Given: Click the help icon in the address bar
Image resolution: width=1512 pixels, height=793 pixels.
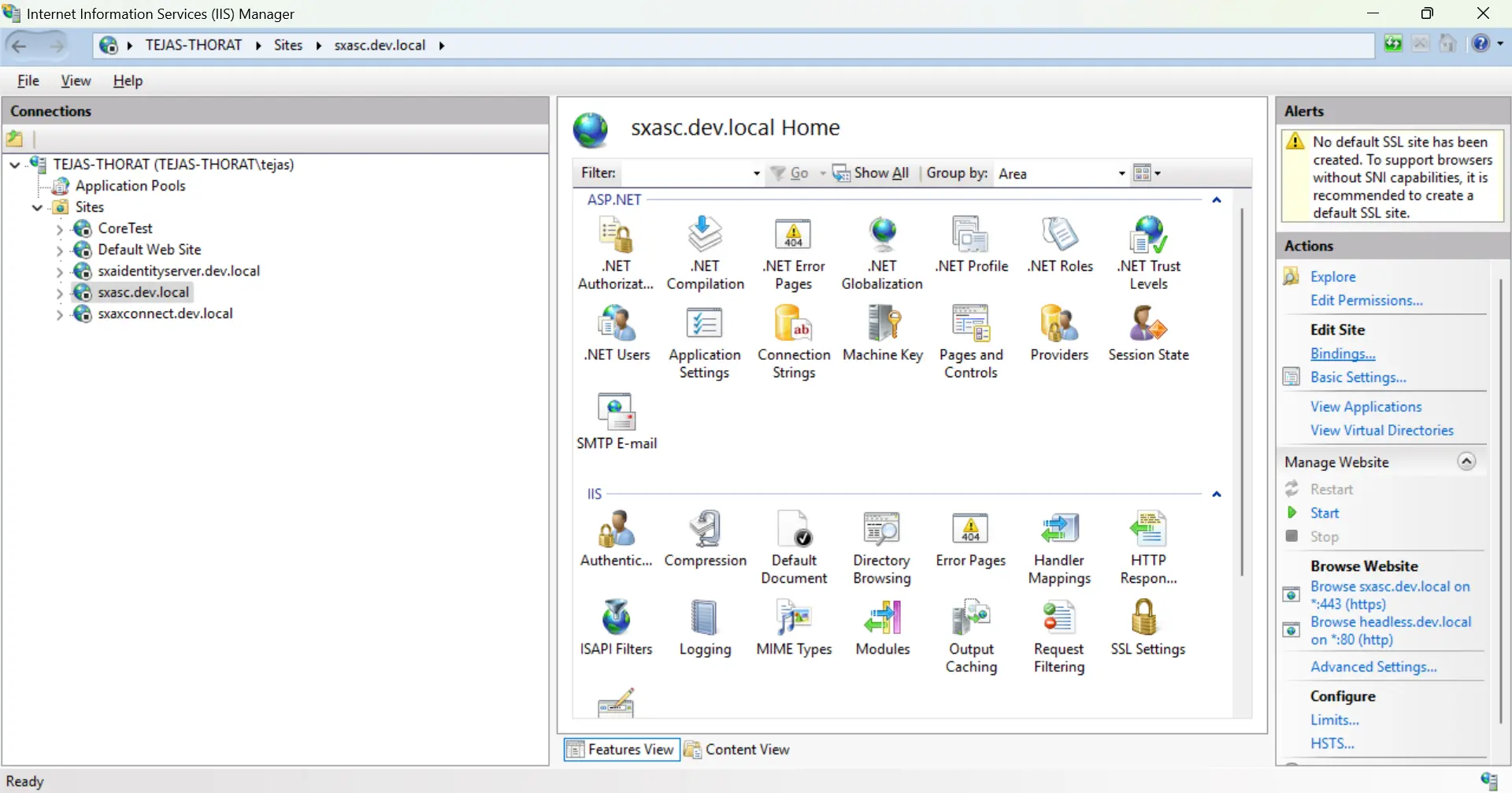Looking at the screenshot, I should point(1480,44).
